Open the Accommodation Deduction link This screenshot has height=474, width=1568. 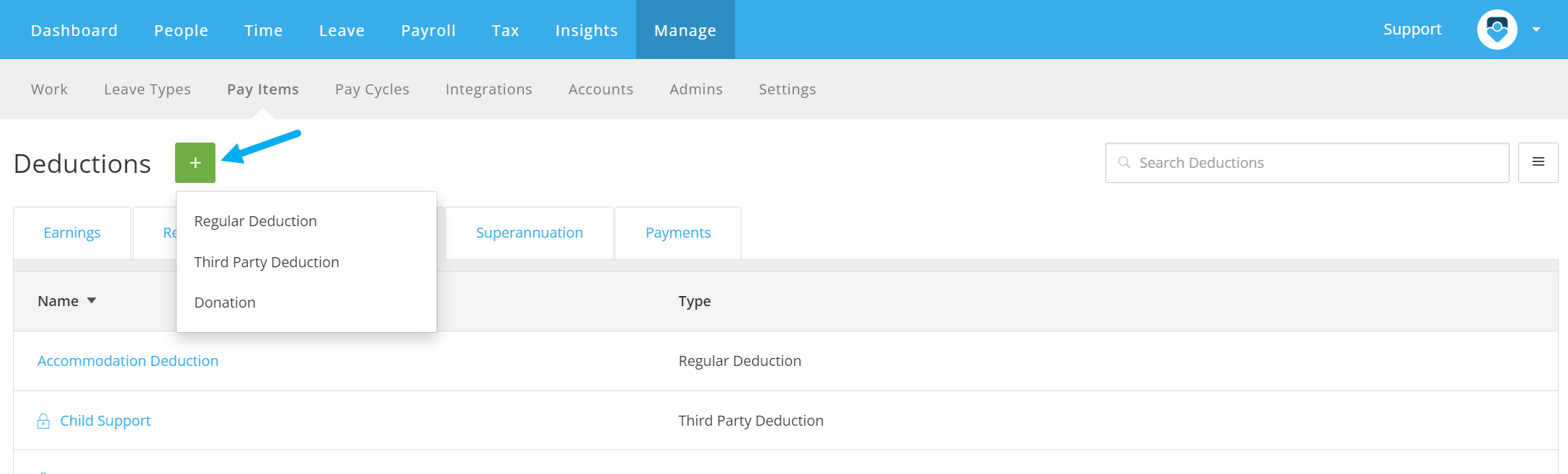[x=128, y=361]
